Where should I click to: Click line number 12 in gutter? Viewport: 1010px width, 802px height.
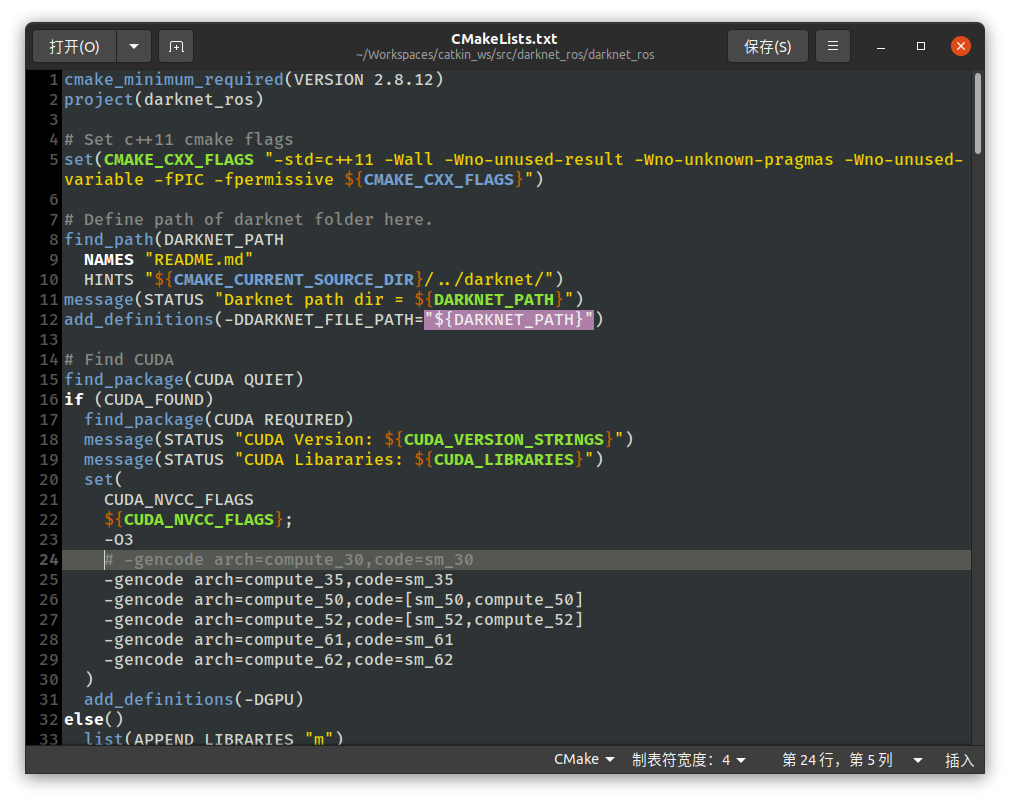coord(49,319)
